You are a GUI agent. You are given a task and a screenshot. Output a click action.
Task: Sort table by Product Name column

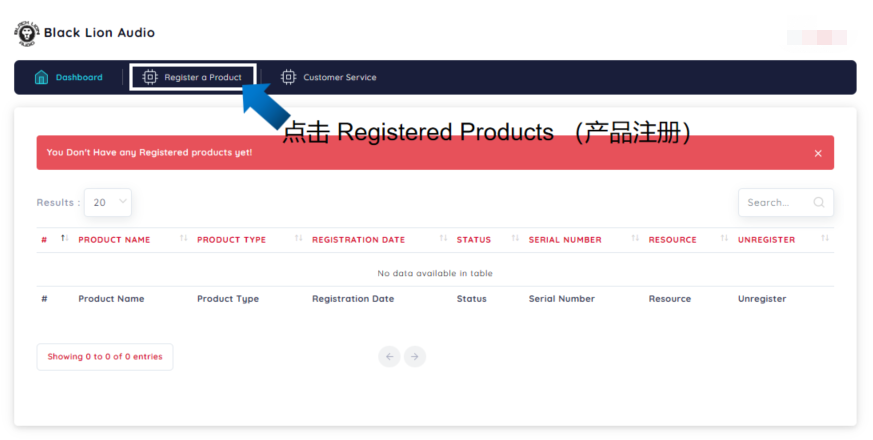[114, 240]
